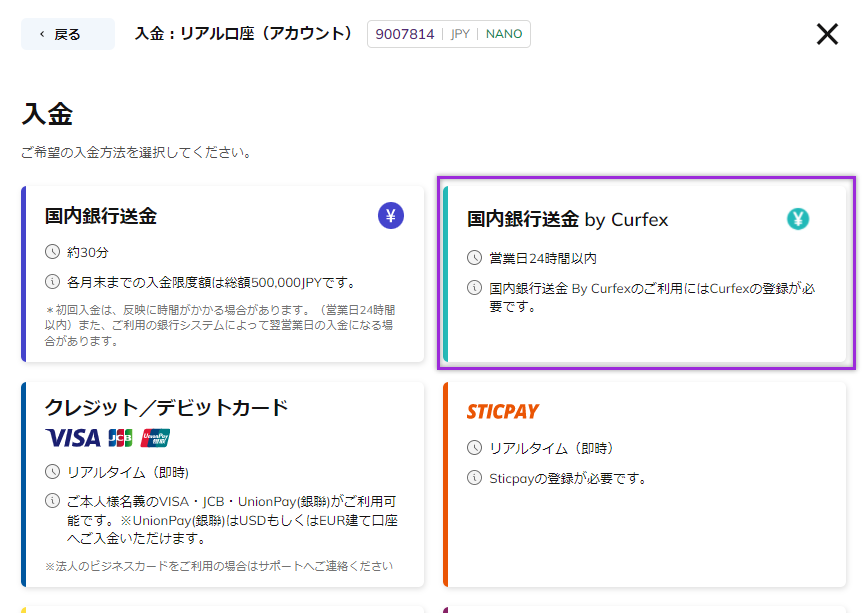Click the ＊初回入金は note text

(x=220, y=325)
